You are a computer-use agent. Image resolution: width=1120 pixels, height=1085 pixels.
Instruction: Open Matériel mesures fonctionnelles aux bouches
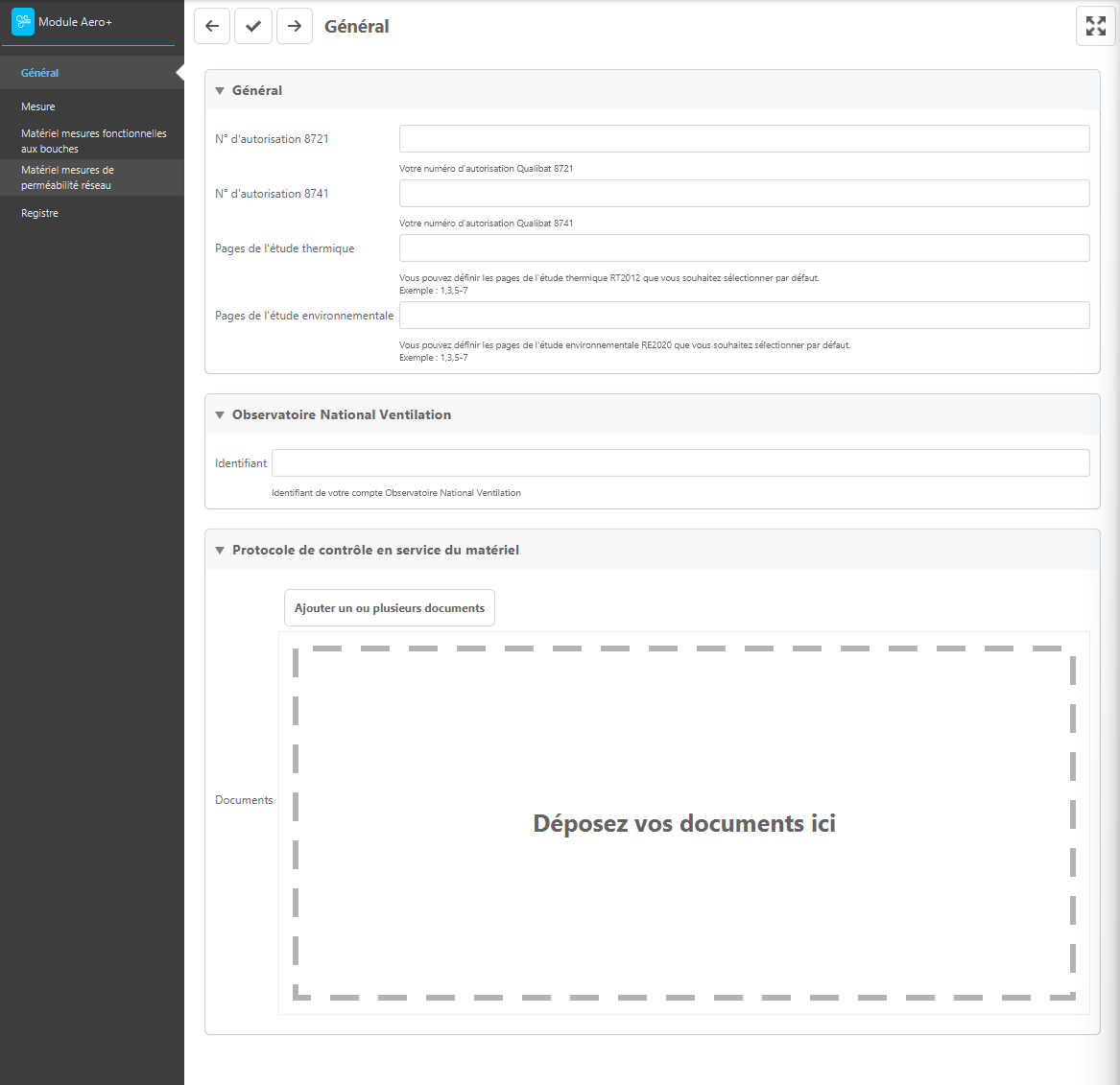coord(91,141)
